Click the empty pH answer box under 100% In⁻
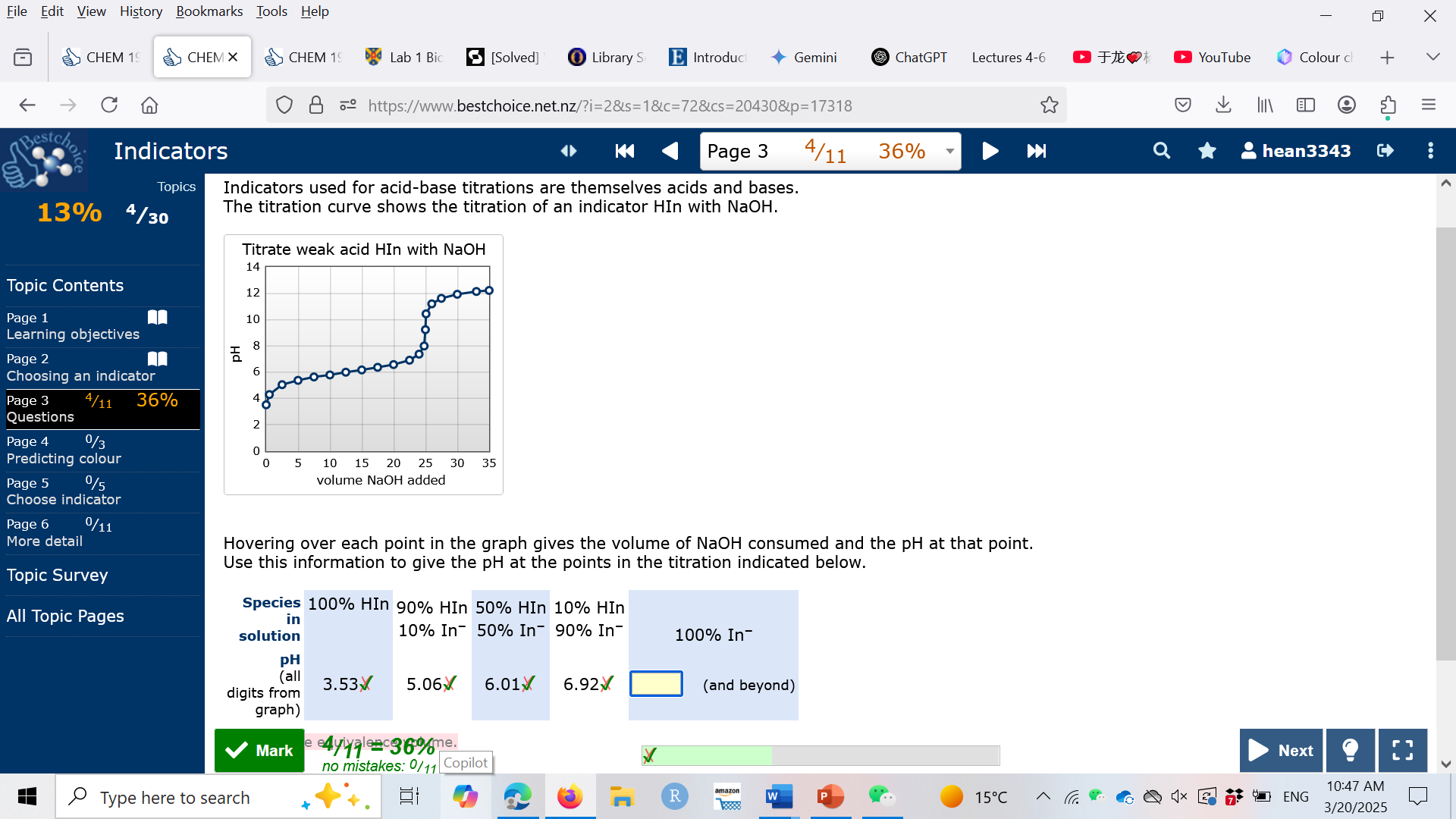1456x819 pixels. click(656, 683)
